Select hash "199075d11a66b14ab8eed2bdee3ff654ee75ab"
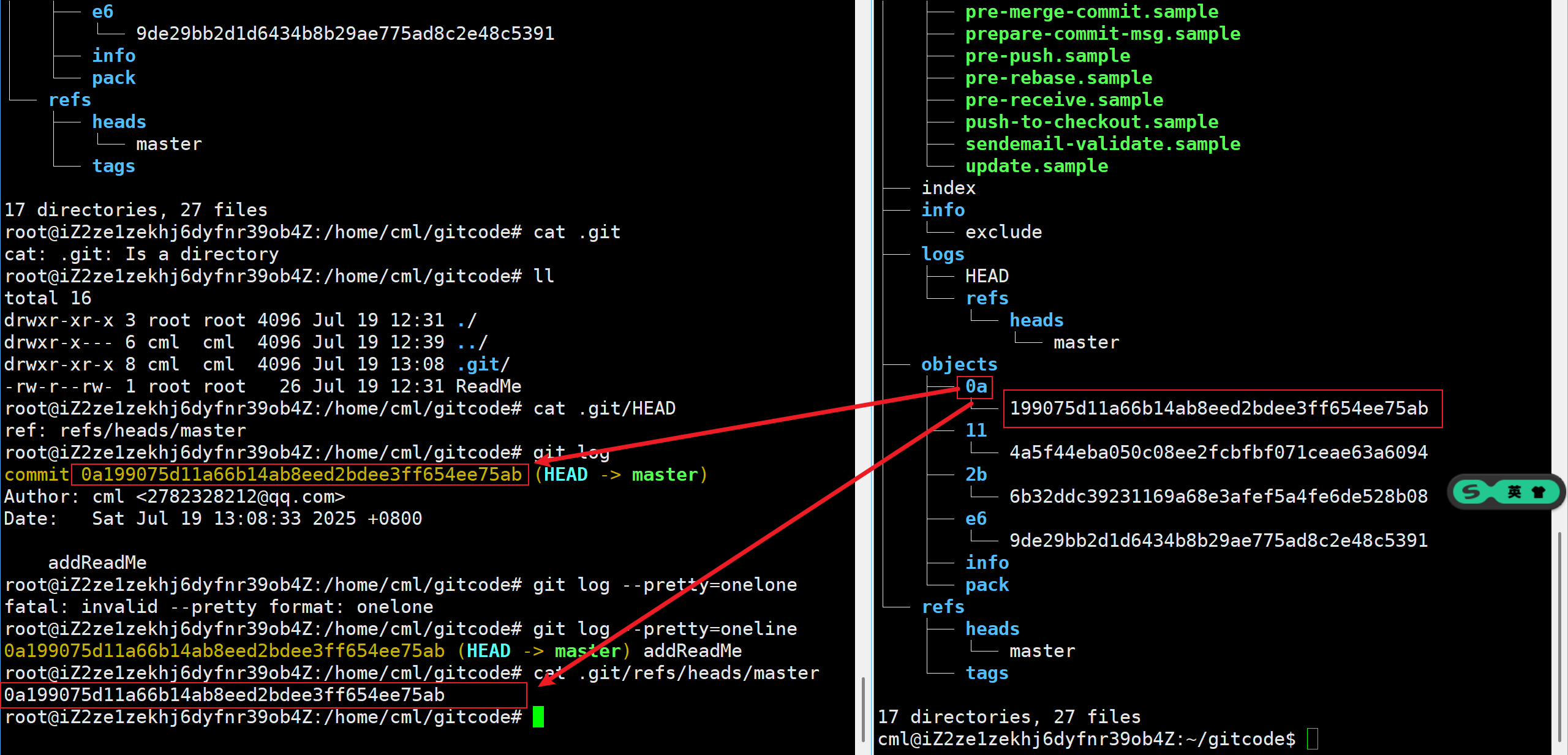1568x755 pixels. tap(1218, 408)
